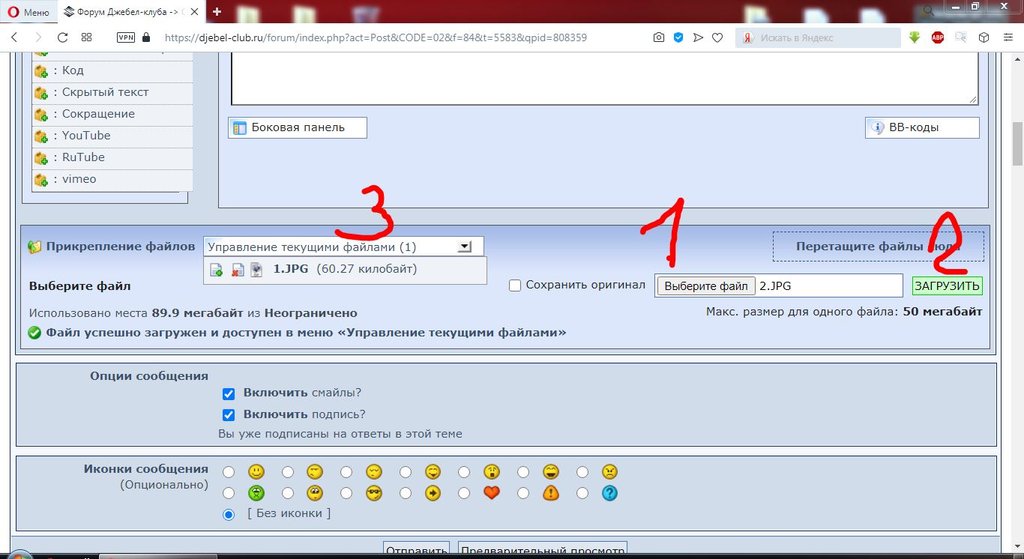
Task: Select radio button next to red heart
Action: tap(464, 493)
